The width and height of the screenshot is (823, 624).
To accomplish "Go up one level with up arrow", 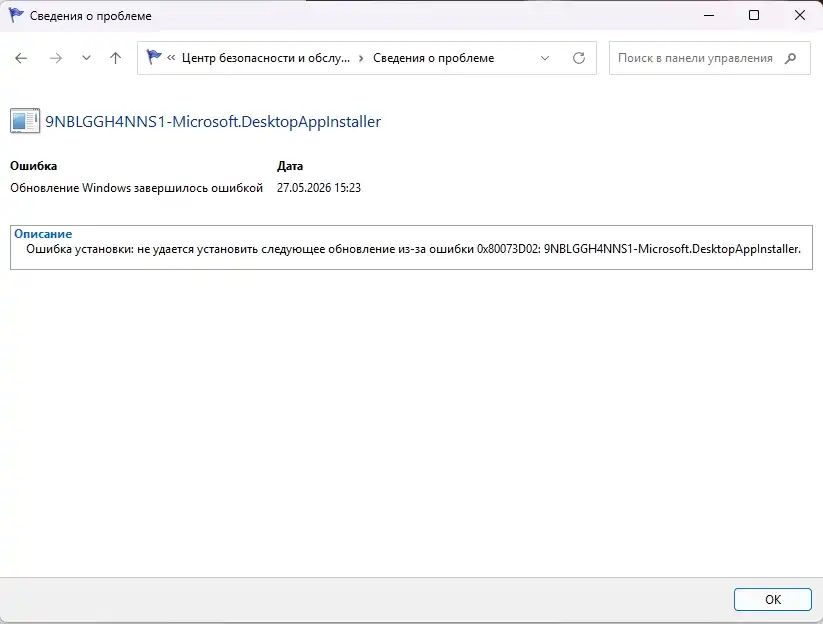I will (115, 58).
